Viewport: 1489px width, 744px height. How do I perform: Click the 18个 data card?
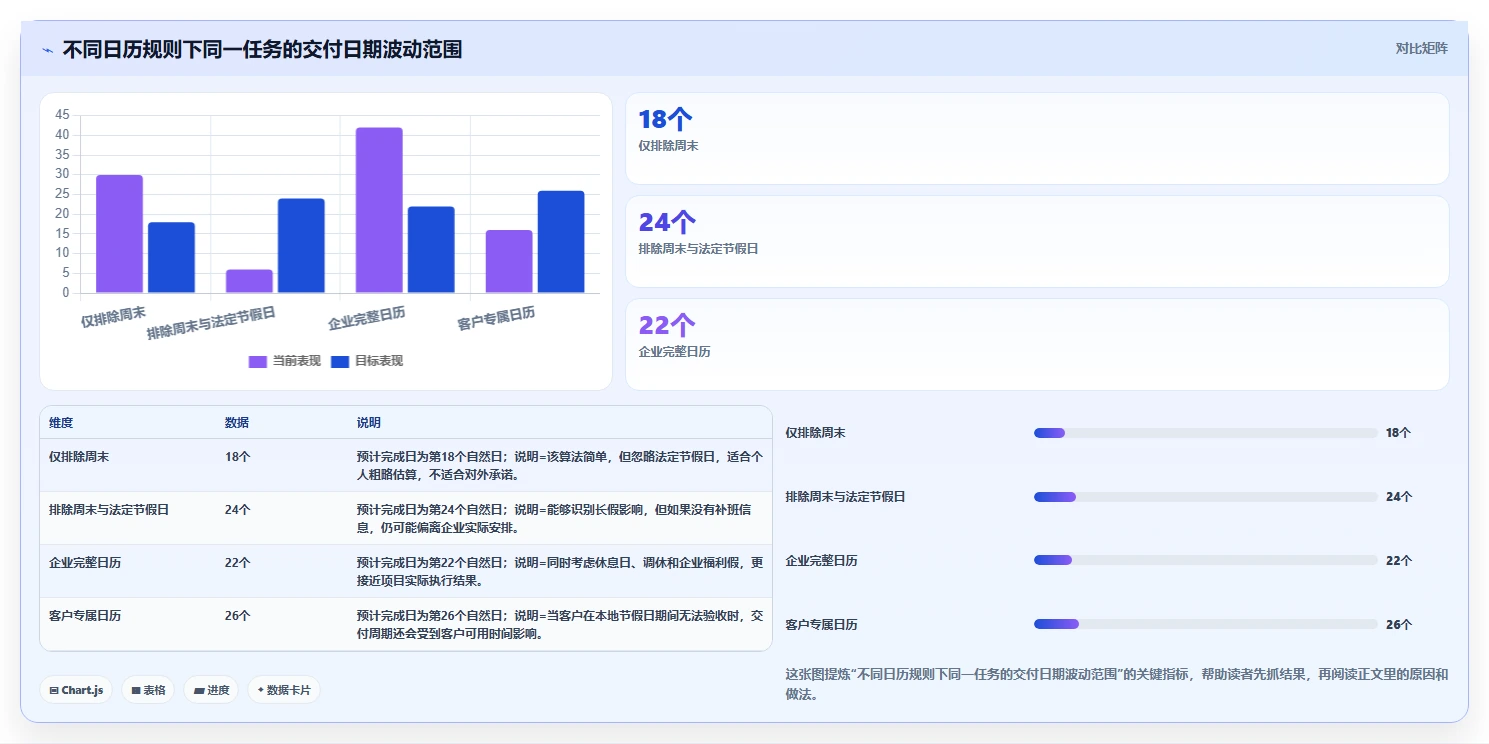pyautogui.click(x=1037, y=139)
